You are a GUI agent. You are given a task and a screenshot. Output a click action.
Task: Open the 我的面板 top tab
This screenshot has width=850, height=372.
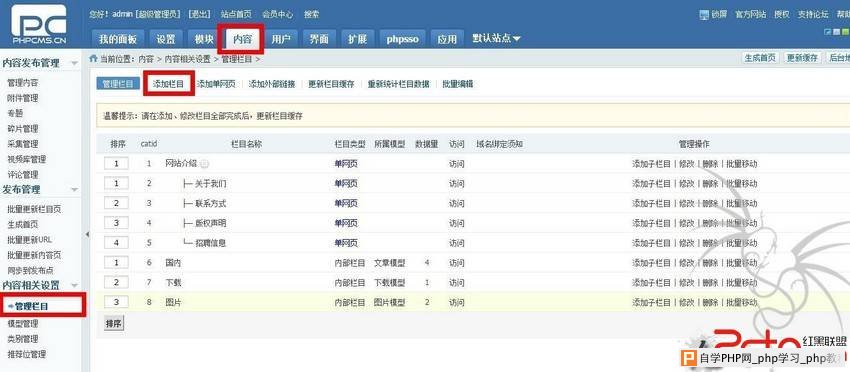[x=118, y=39]
